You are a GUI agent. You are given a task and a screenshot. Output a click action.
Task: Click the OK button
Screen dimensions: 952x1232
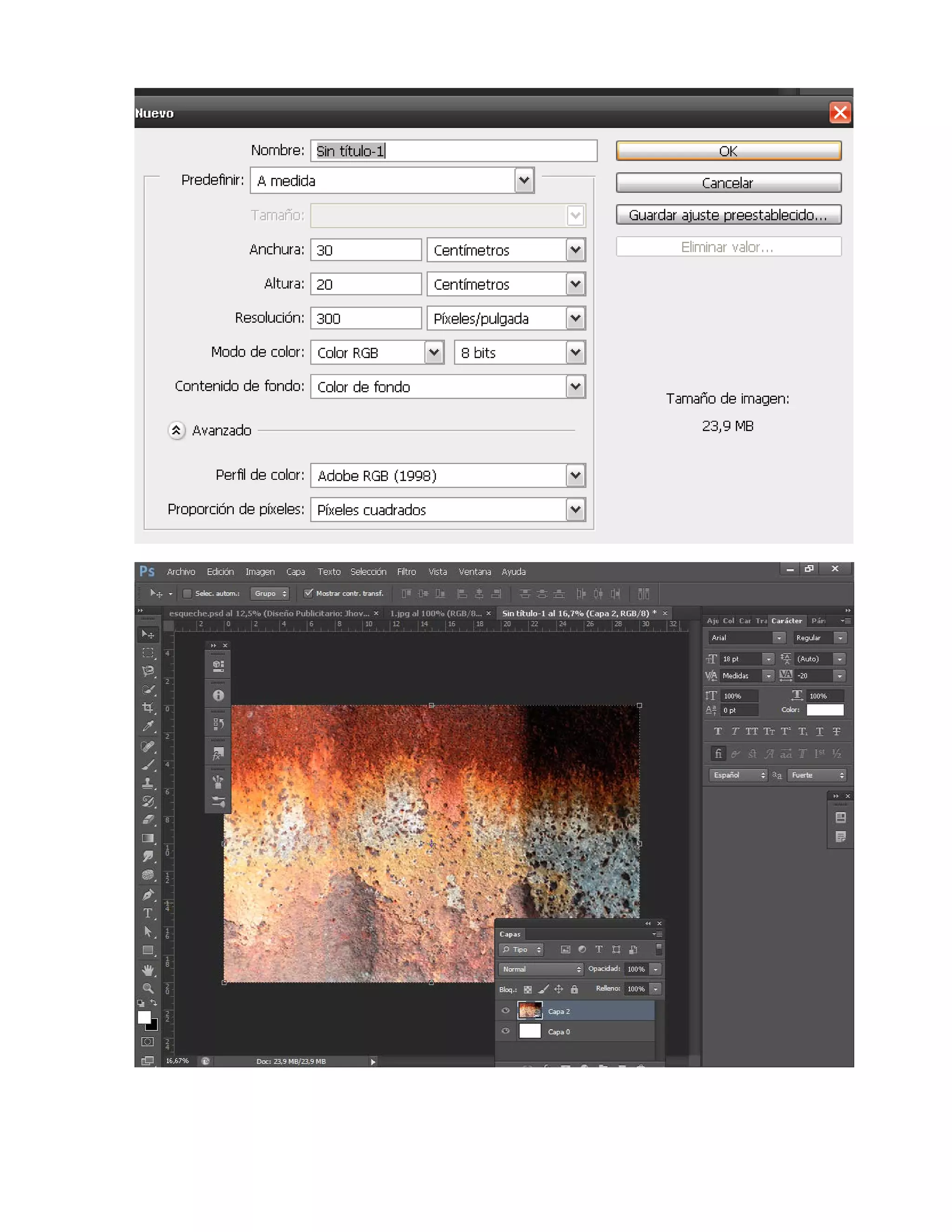728,151
